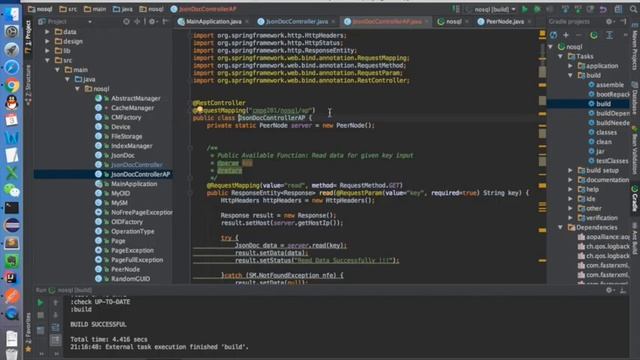This screenshot has height=360, width=640.
Task: Toggle the Favorites tool window stripe
Action: 28,332
